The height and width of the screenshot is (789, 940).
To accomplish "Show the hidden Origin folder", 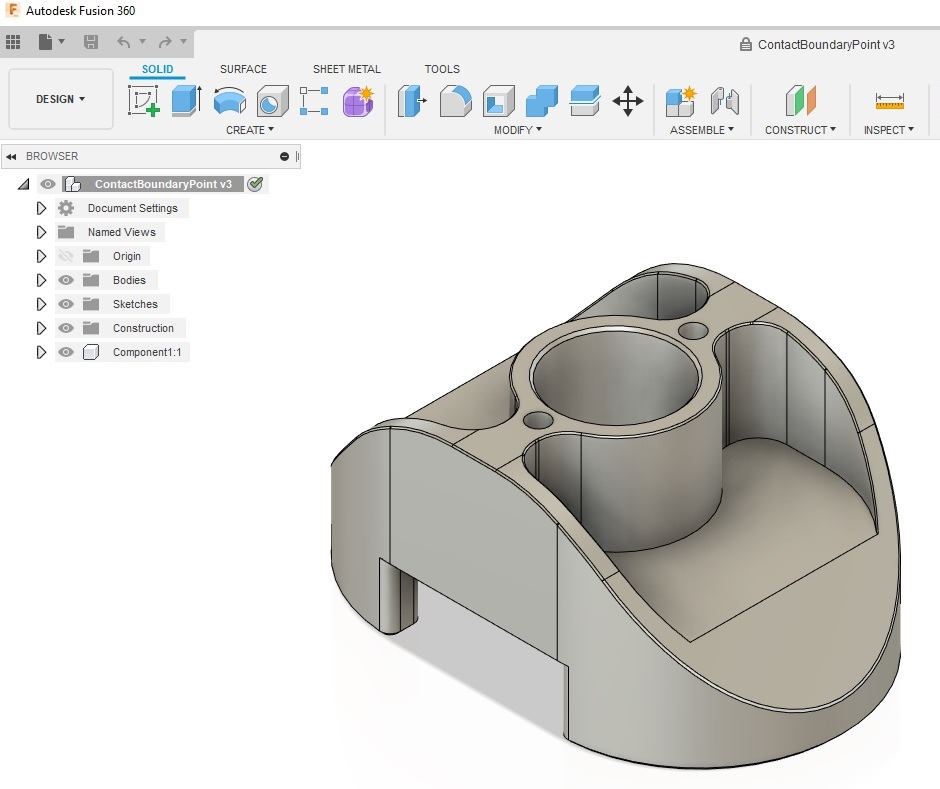I will click(67, 256).
